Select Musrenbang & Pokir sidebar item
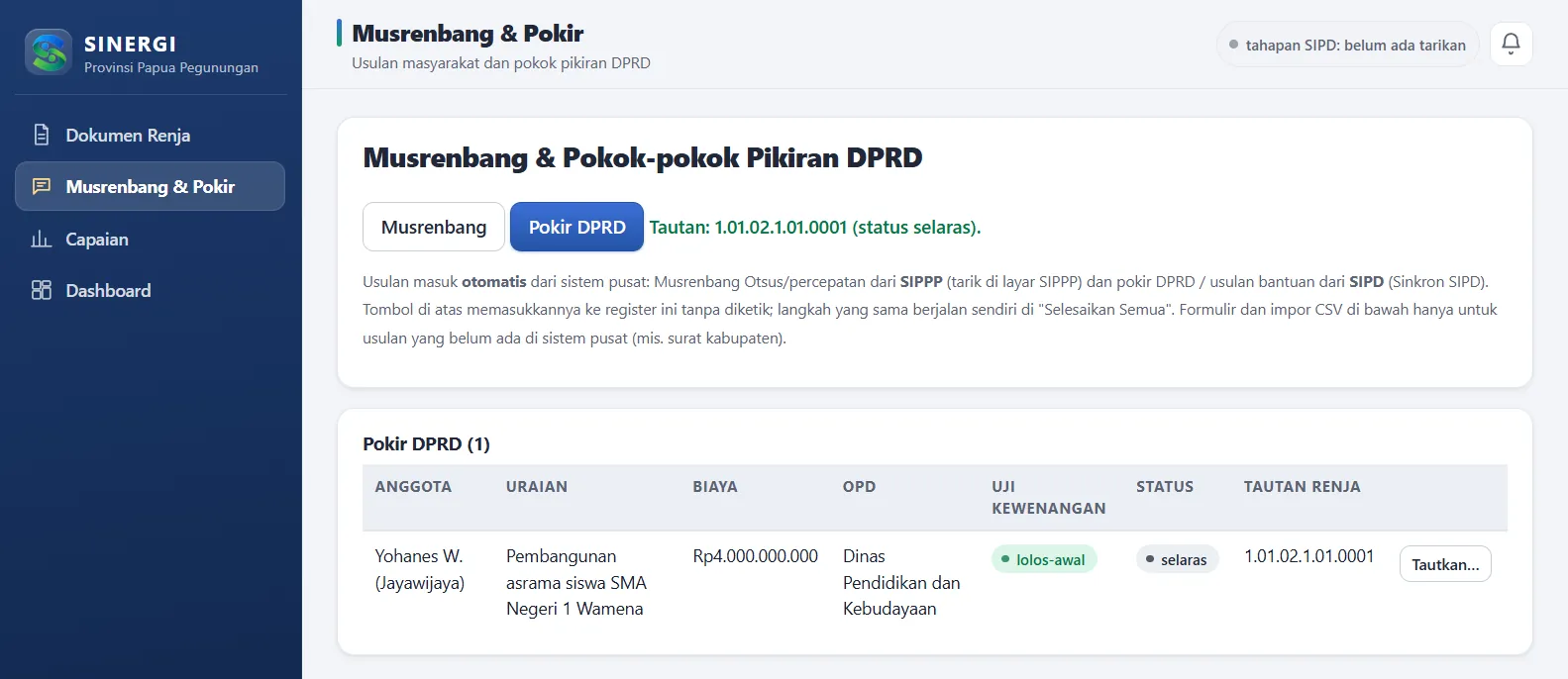Screen dimensions: 1568x679 (150, 186)
